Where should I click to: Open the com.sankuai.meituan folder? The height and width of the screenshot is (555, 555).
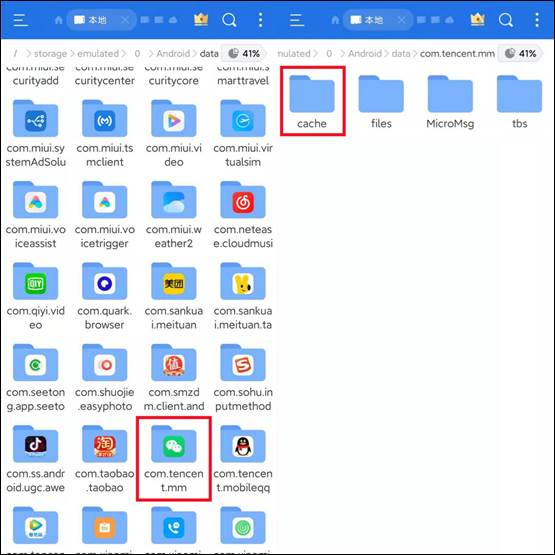pos(173,296)
